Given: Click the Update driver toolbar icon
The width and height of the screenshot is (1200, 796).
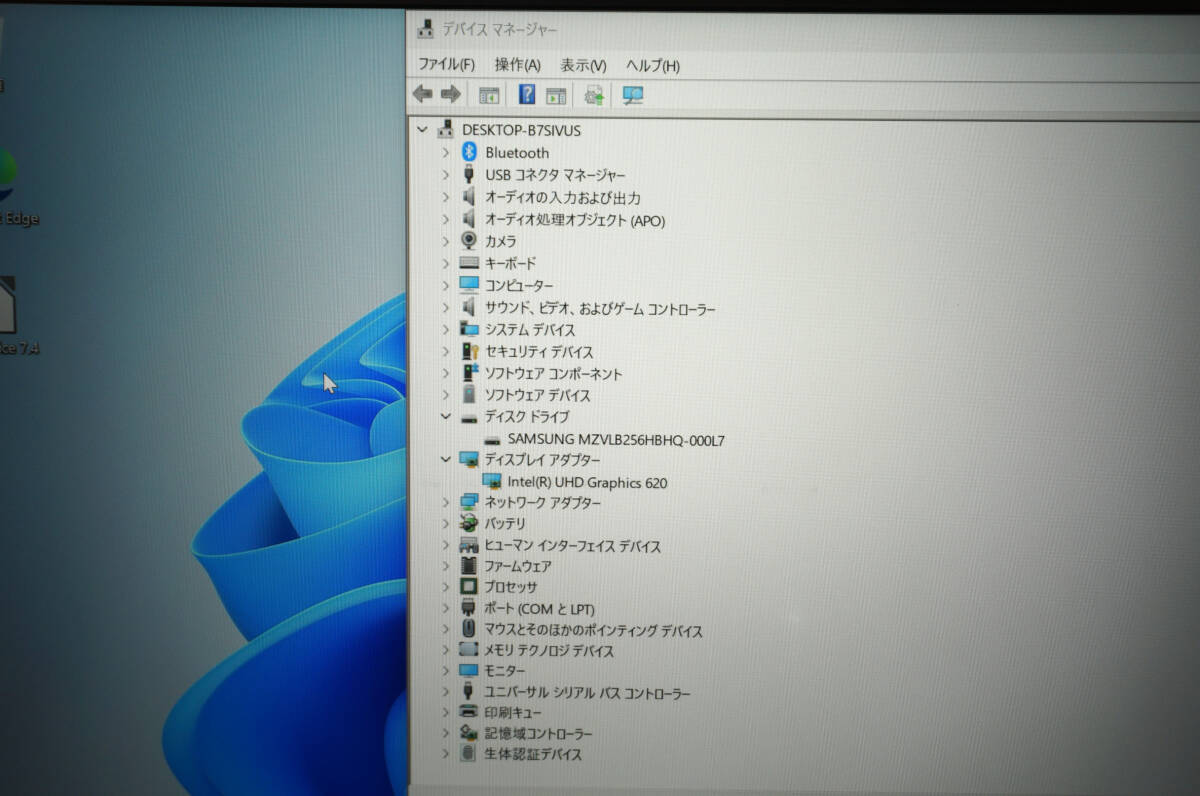Looking at the screenshot, I should click(x=595, y=95).
